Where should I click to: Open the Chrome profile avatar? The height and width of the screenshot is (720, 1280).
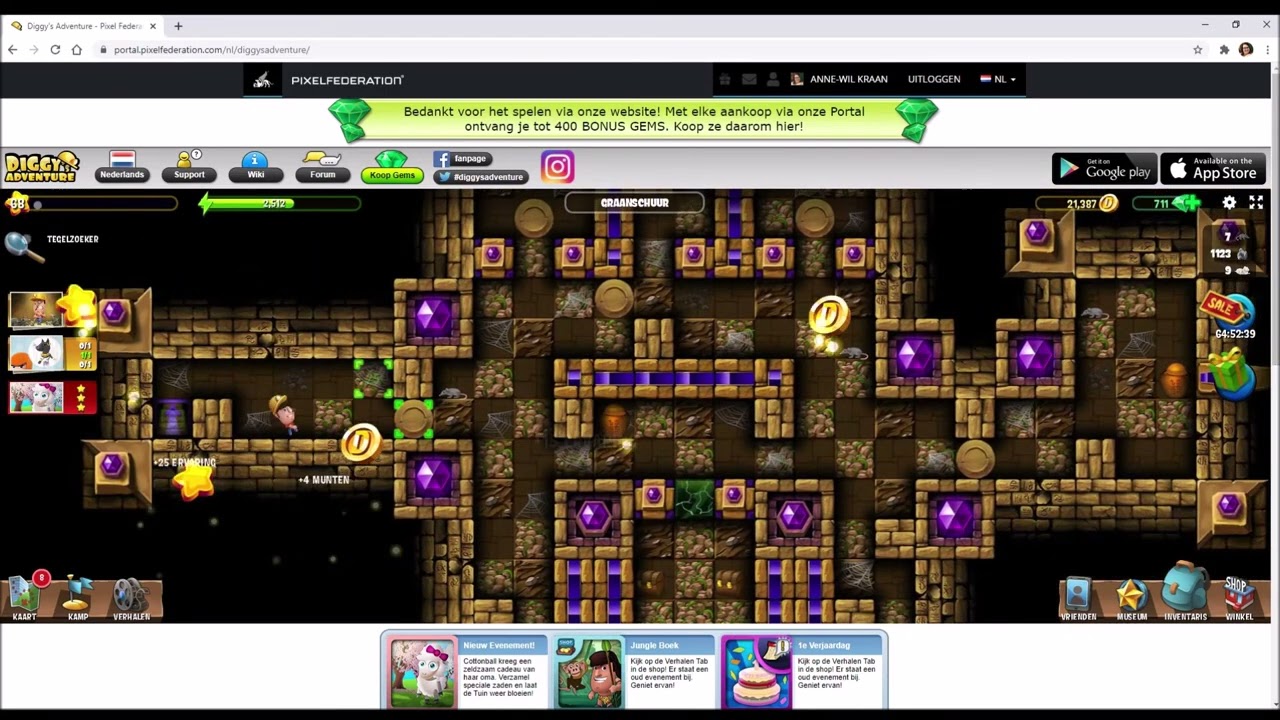[x=1245, y=49]
